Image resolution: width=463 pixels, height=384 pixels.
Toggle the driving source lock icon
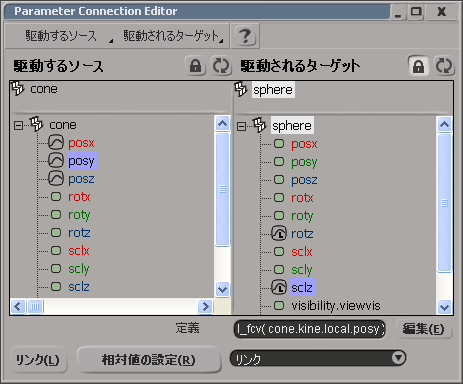(x=195, y=66)
